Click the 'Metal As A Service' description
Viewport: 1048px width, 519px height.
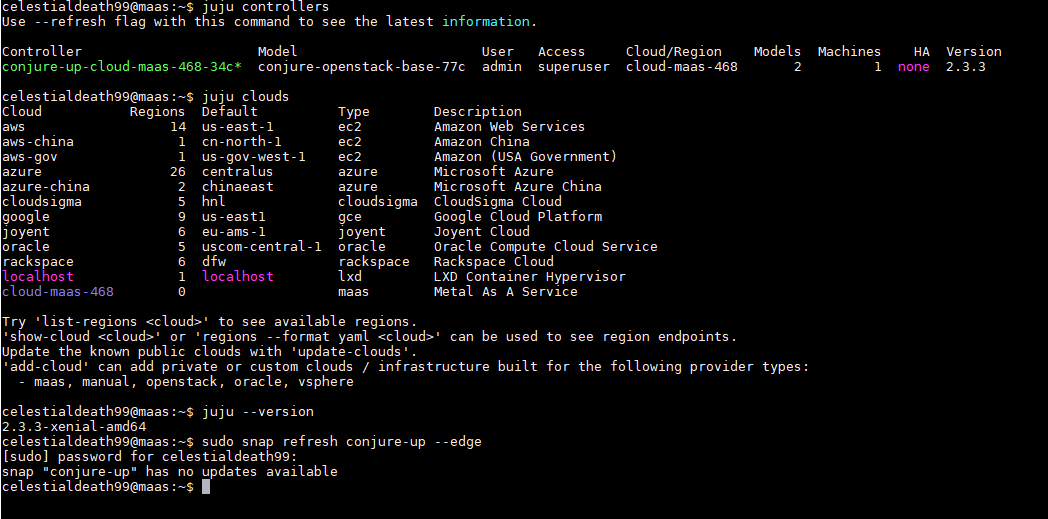[505, 292]
